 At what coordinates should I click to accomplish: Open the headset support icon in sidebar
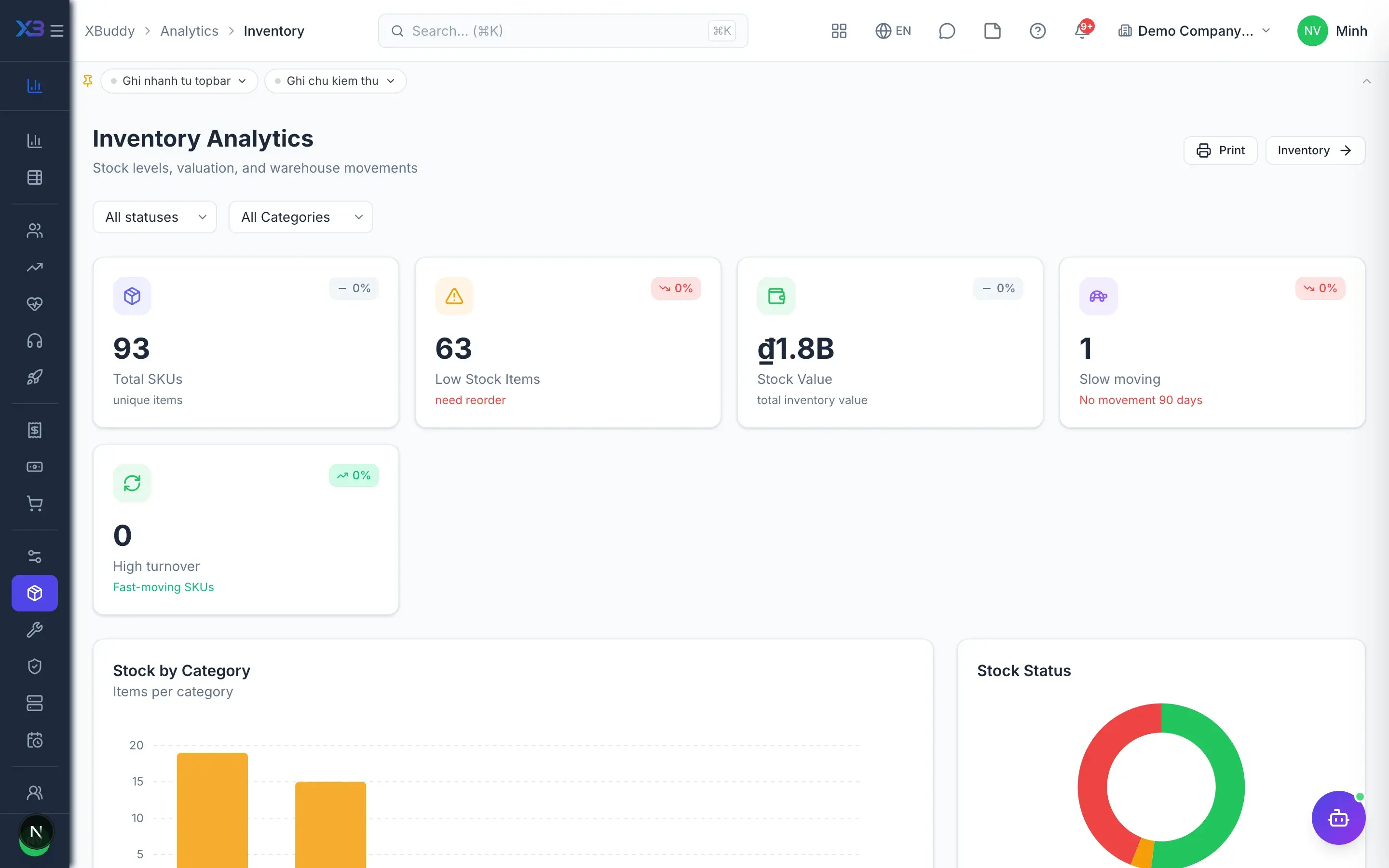(34, 340)
